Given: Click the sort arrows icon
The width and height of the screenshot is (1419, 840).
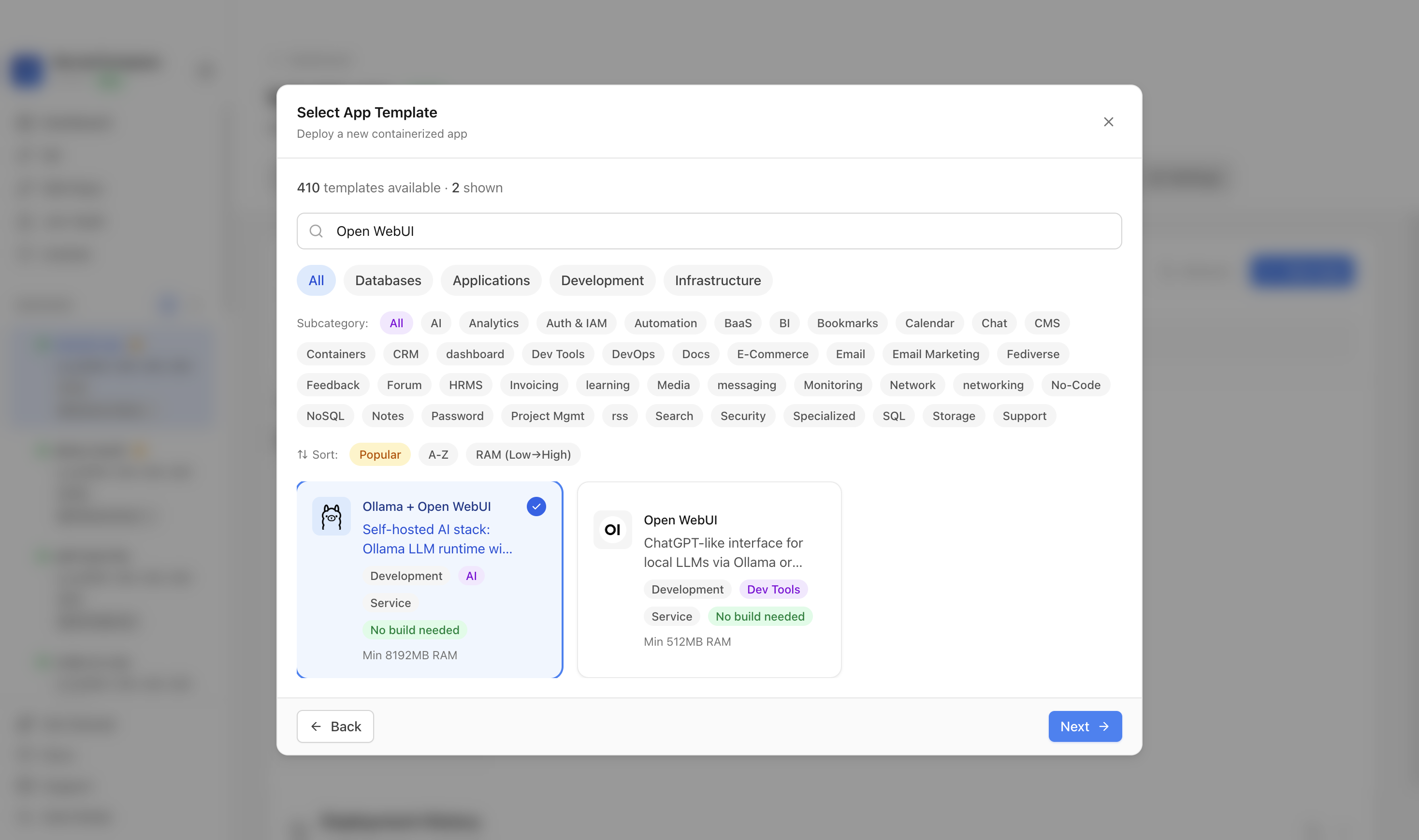Looking at the screenshot, I should 303,454.
